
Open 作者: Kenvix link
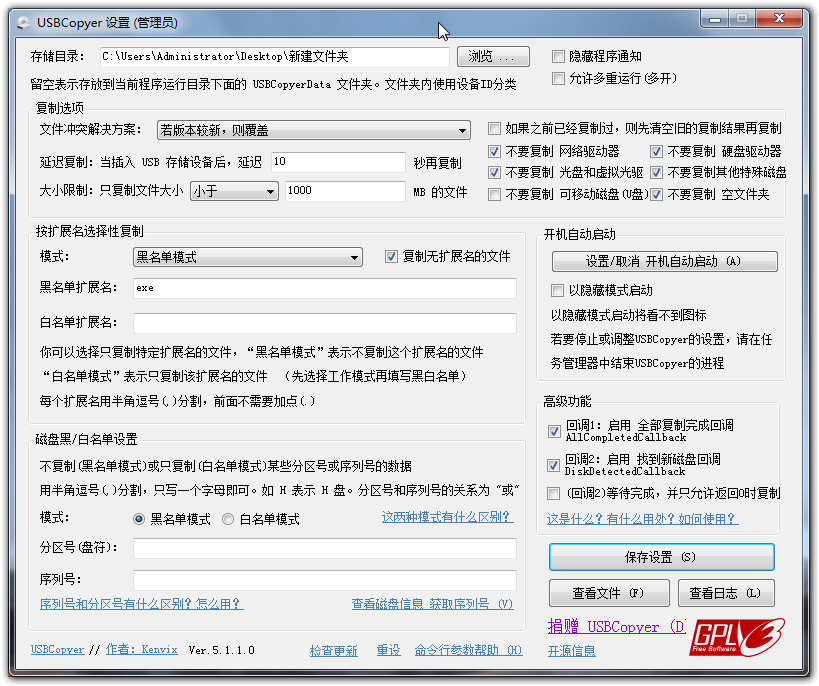point(142,649)
